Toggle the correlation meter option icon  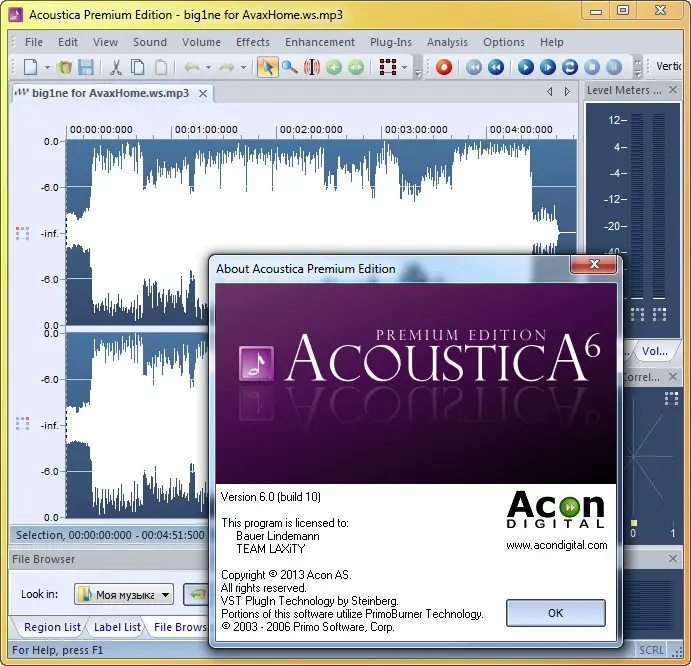671,398
